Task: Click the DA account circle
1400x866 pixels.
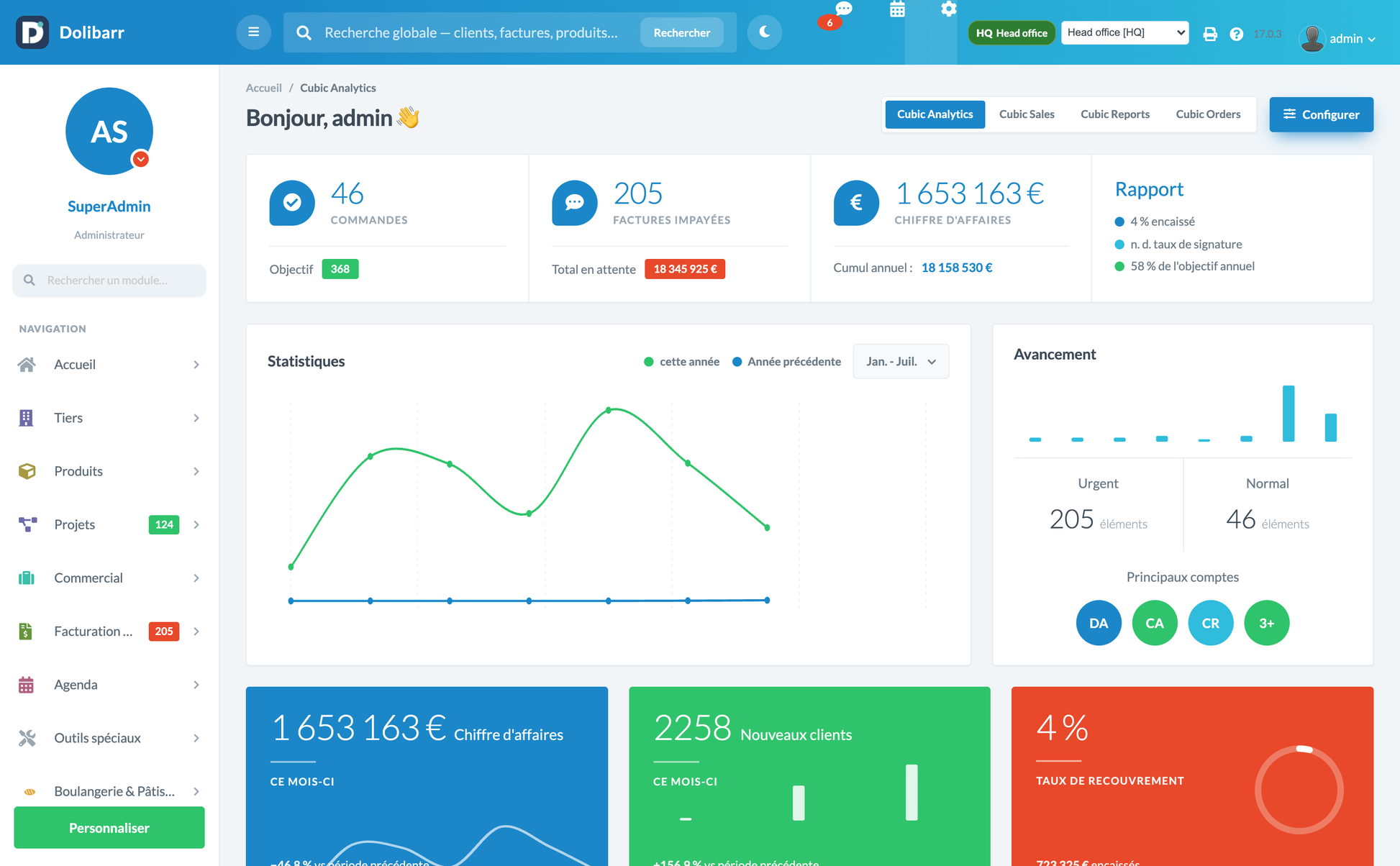Action: [x=1099, y=623]
